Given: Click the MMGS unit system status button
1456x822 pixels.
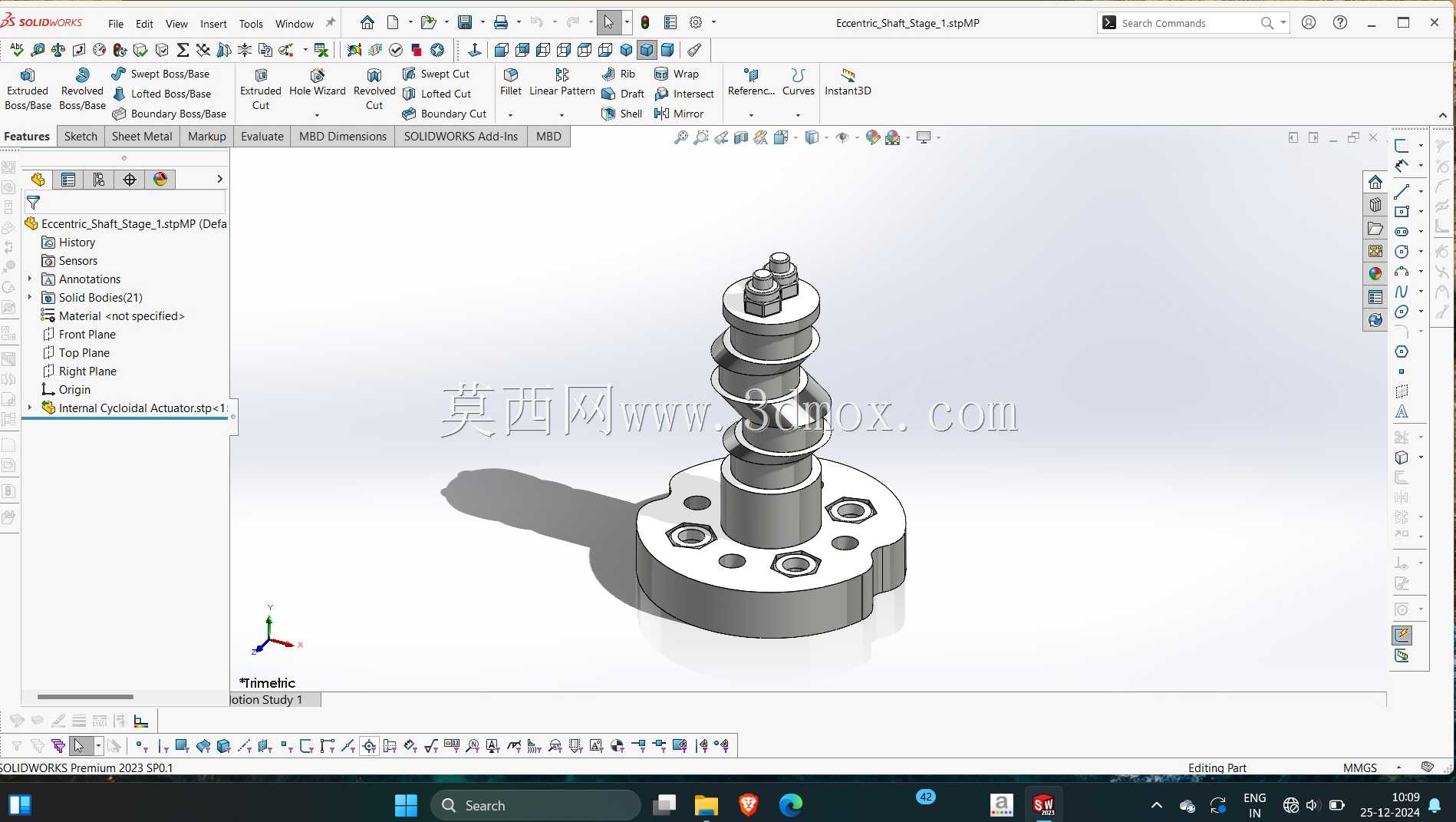Looking at the screenshot, I should [1360, 768].
